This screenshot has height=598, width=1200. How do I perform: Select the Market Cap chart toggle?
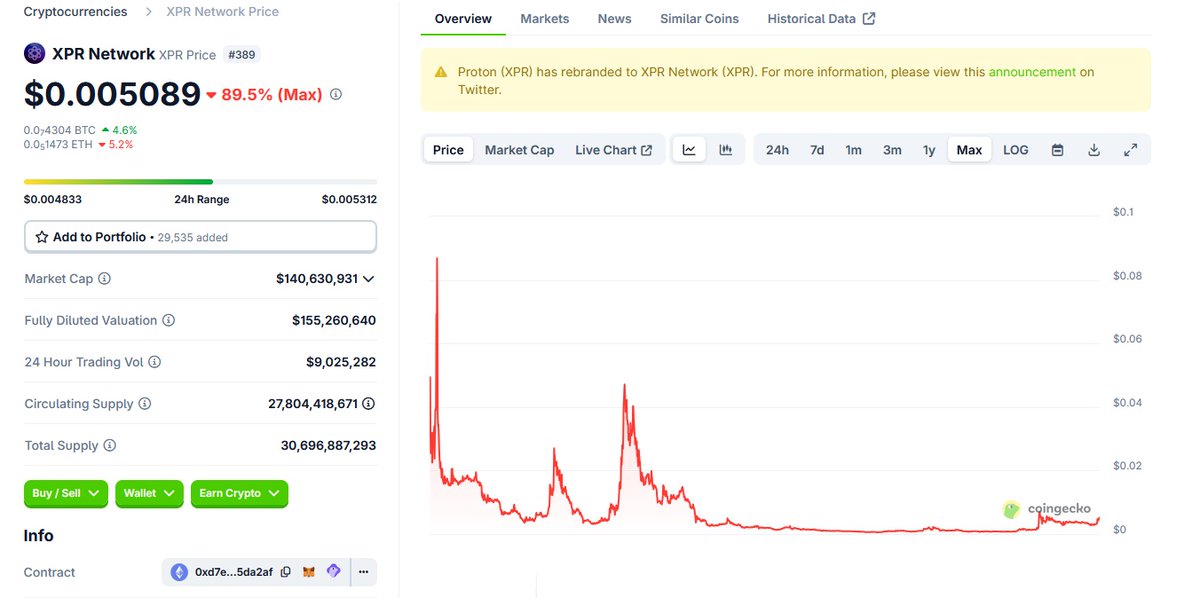coord(519,150)
